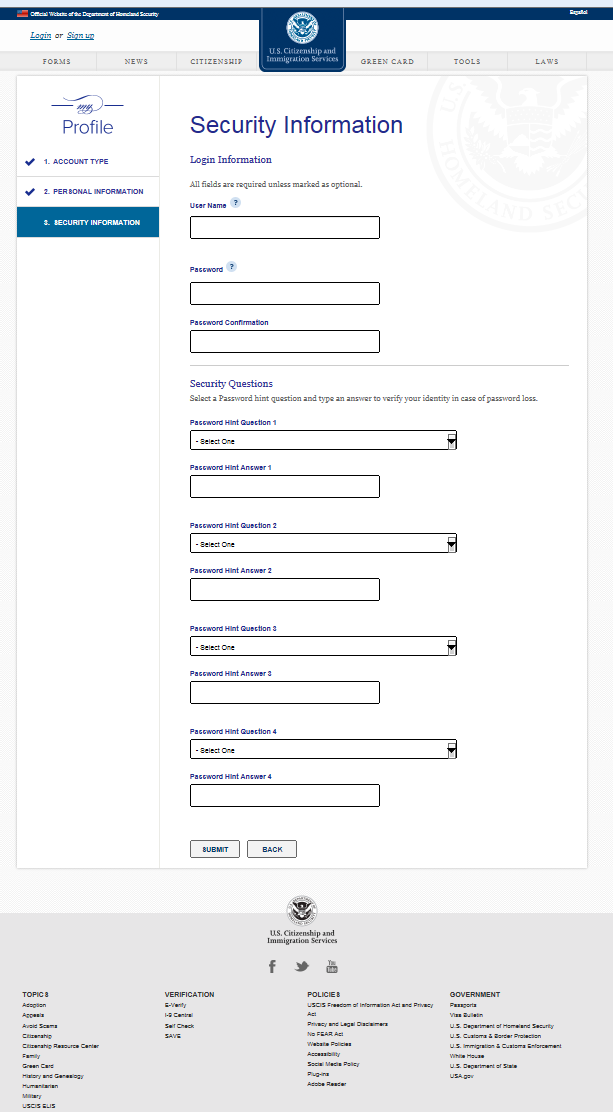Follow the Sign up link
The image size is (613, 1112).
[81, 36]
